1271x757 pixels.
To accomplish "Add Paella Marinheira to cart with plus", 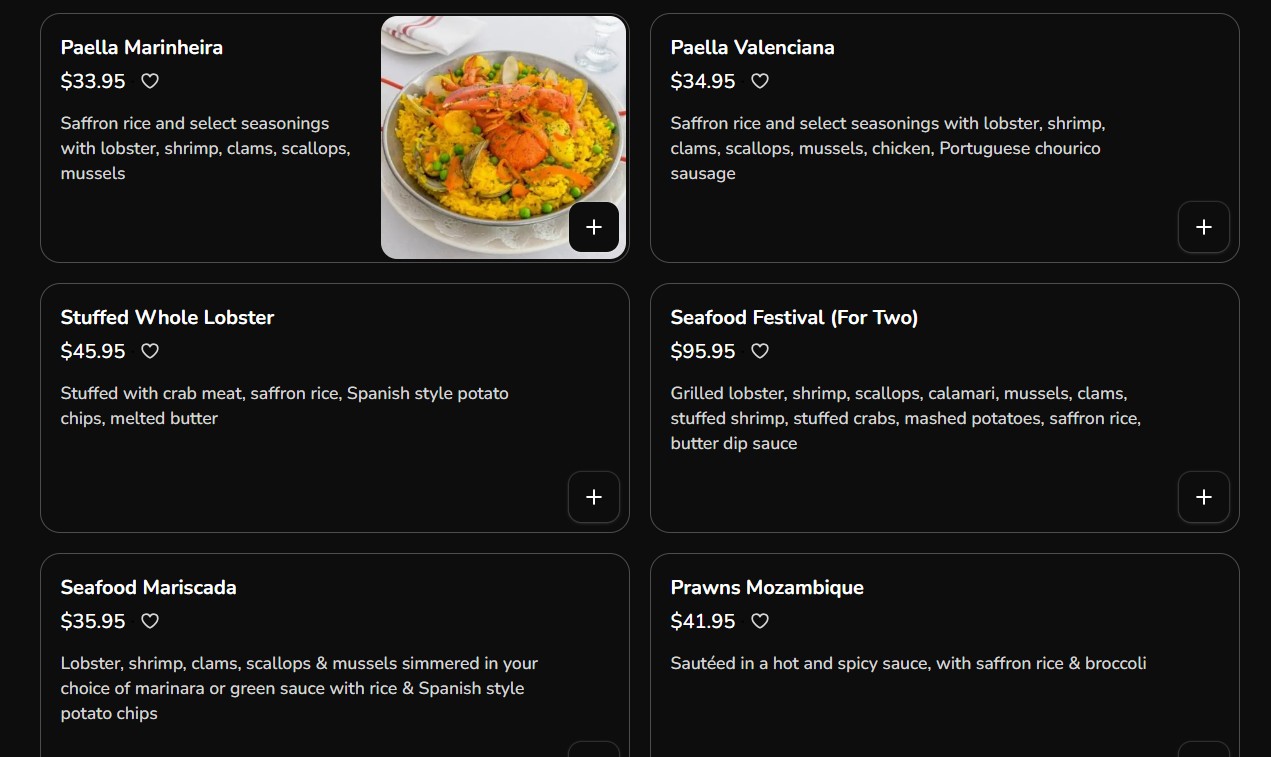I will [594, 227].
